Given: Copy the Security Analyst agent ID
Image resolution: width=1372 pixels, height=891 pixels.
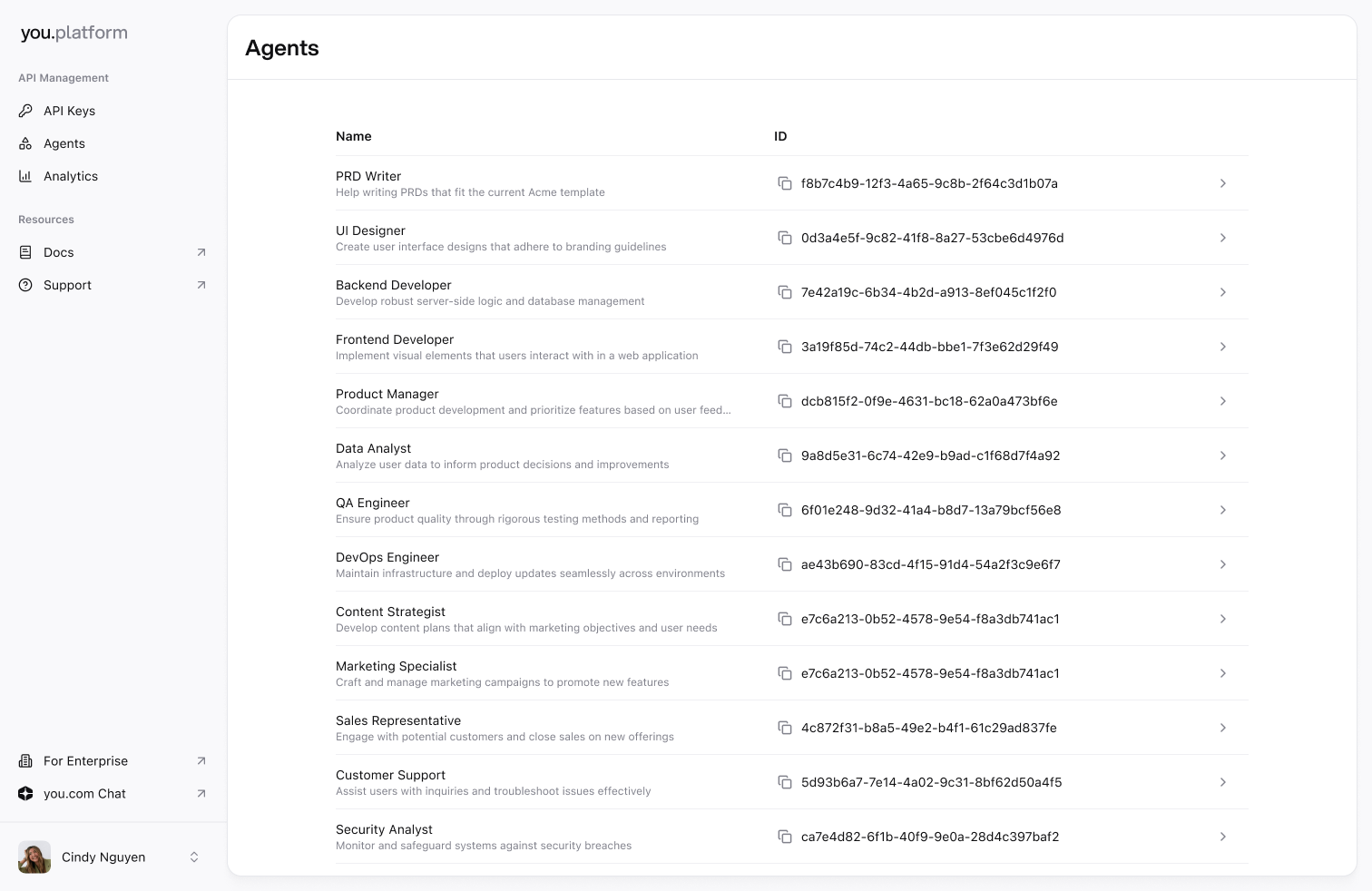Looking at the screenshot, I should [785, 837].
